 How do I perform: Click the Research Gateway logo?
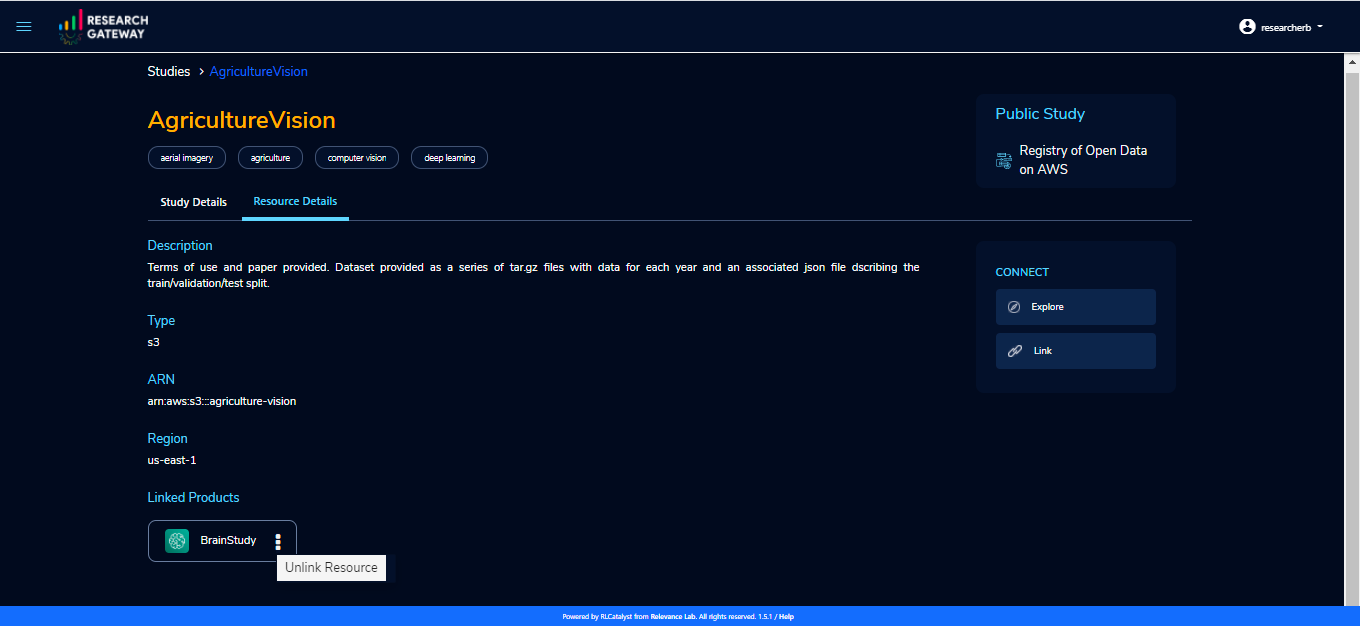tap(103, 27)
